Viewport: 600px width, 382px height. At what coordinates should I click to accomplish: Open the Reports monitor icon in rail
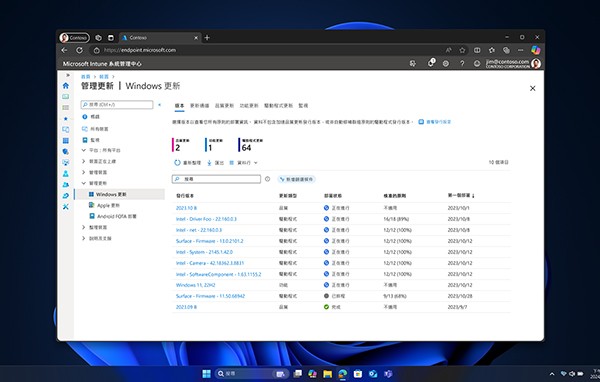click(x=66, y=163)
